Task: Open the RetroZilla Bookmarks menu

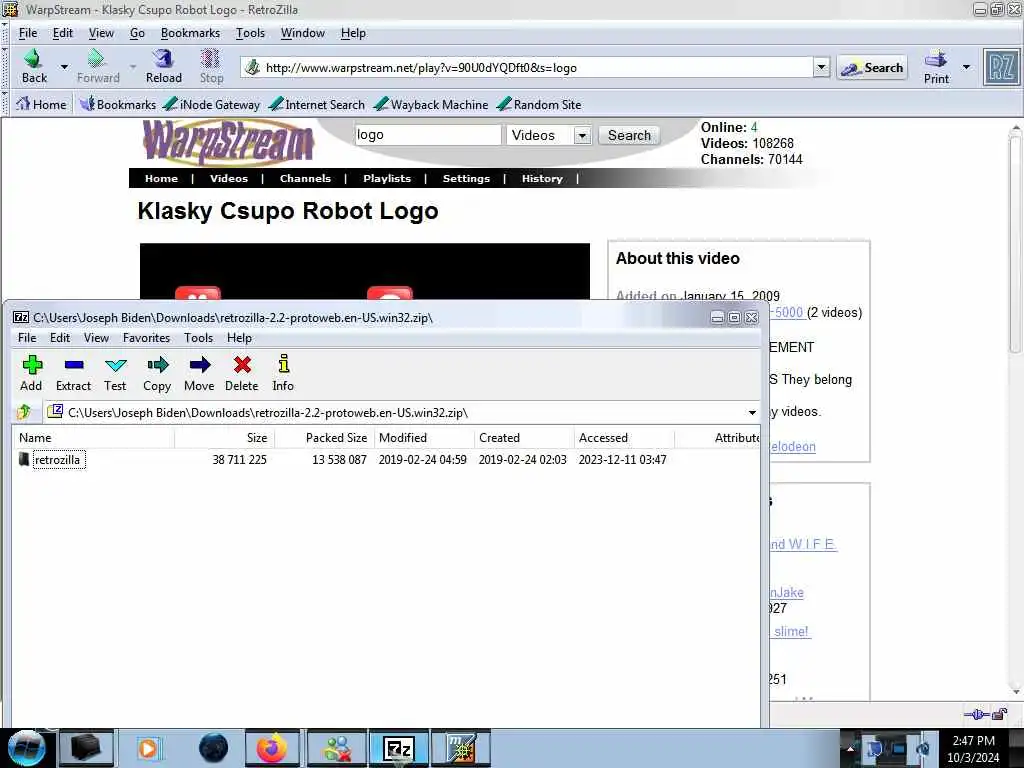Action: click(x=190, y=33)
